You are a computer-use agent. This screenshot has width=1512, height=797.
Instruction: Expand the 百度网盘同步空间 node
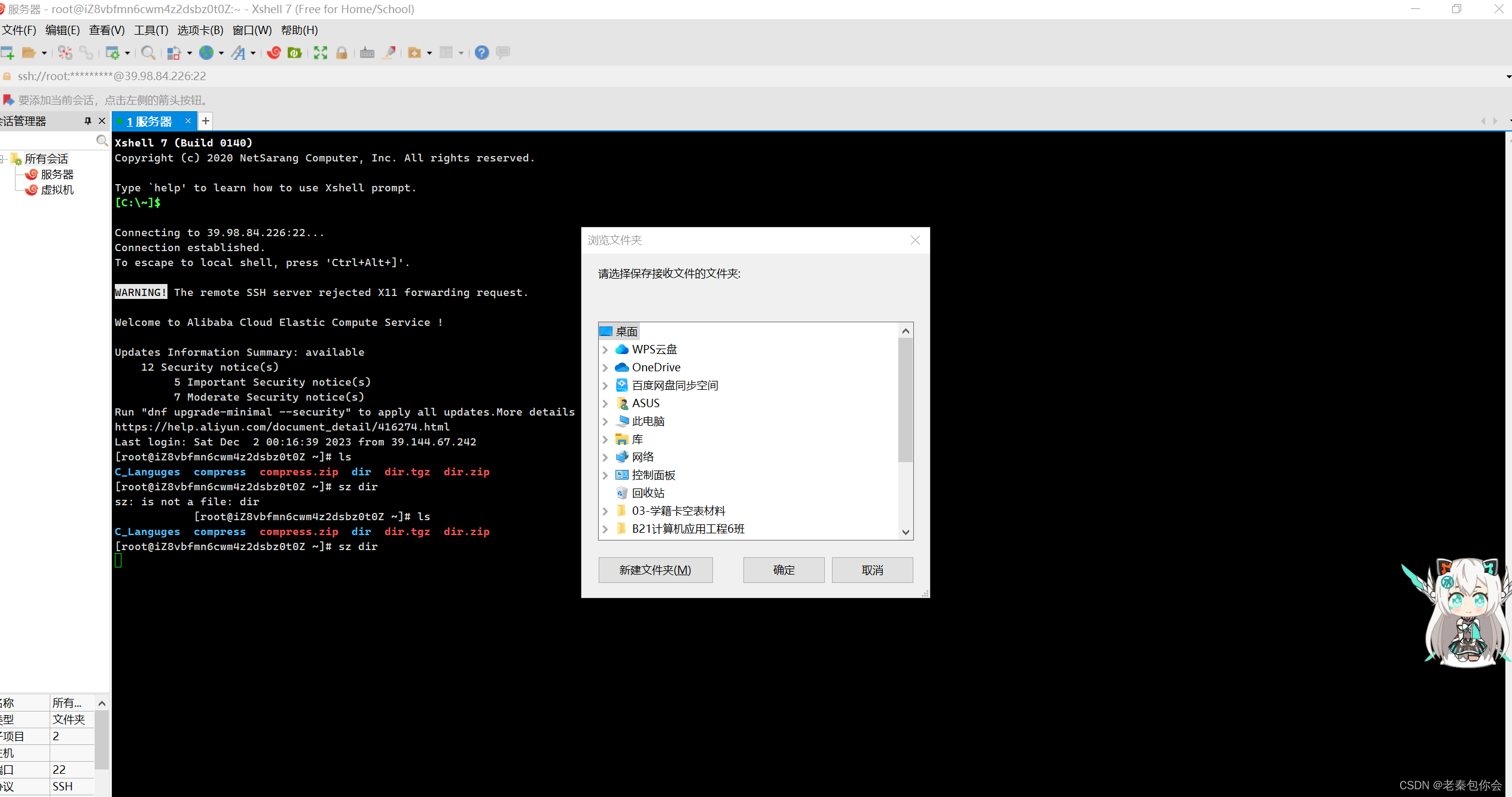click(x=605, y=386)
